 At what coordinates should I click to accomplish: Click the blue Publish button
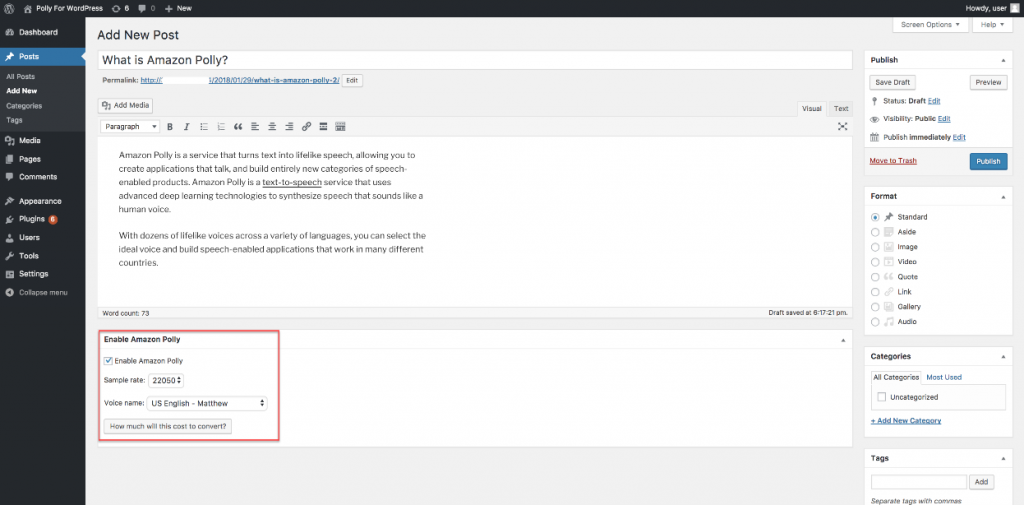click(x=988, y=161)
